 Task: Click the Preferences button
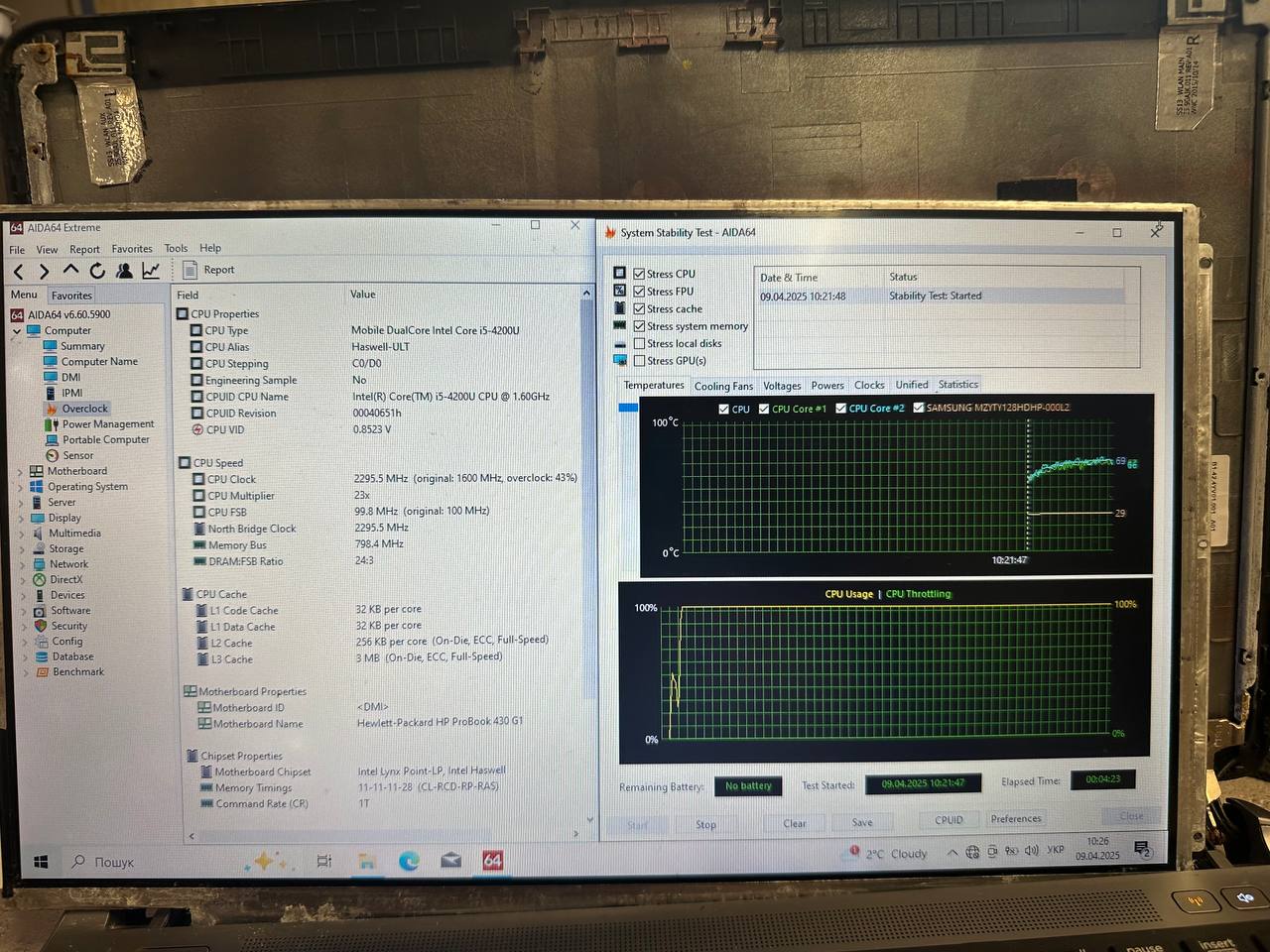(1016, 819)
